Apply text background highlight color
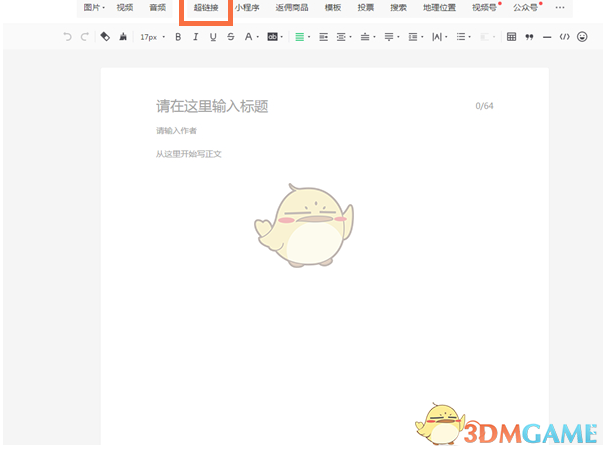Screen dimensions: 608x452 [x=273, y=37]
